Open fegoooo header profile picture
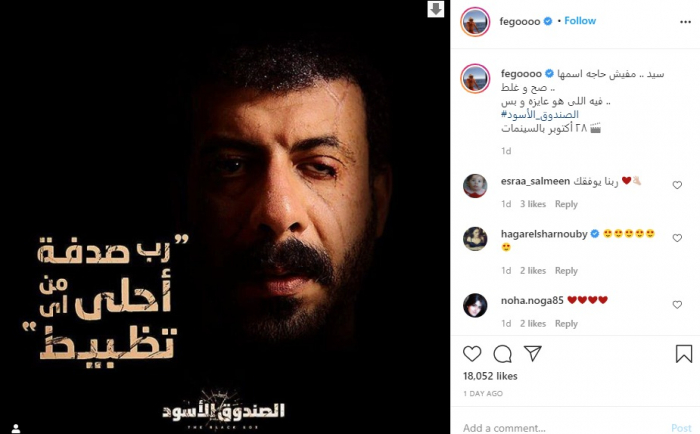700x434 pixels. (475, 21)
